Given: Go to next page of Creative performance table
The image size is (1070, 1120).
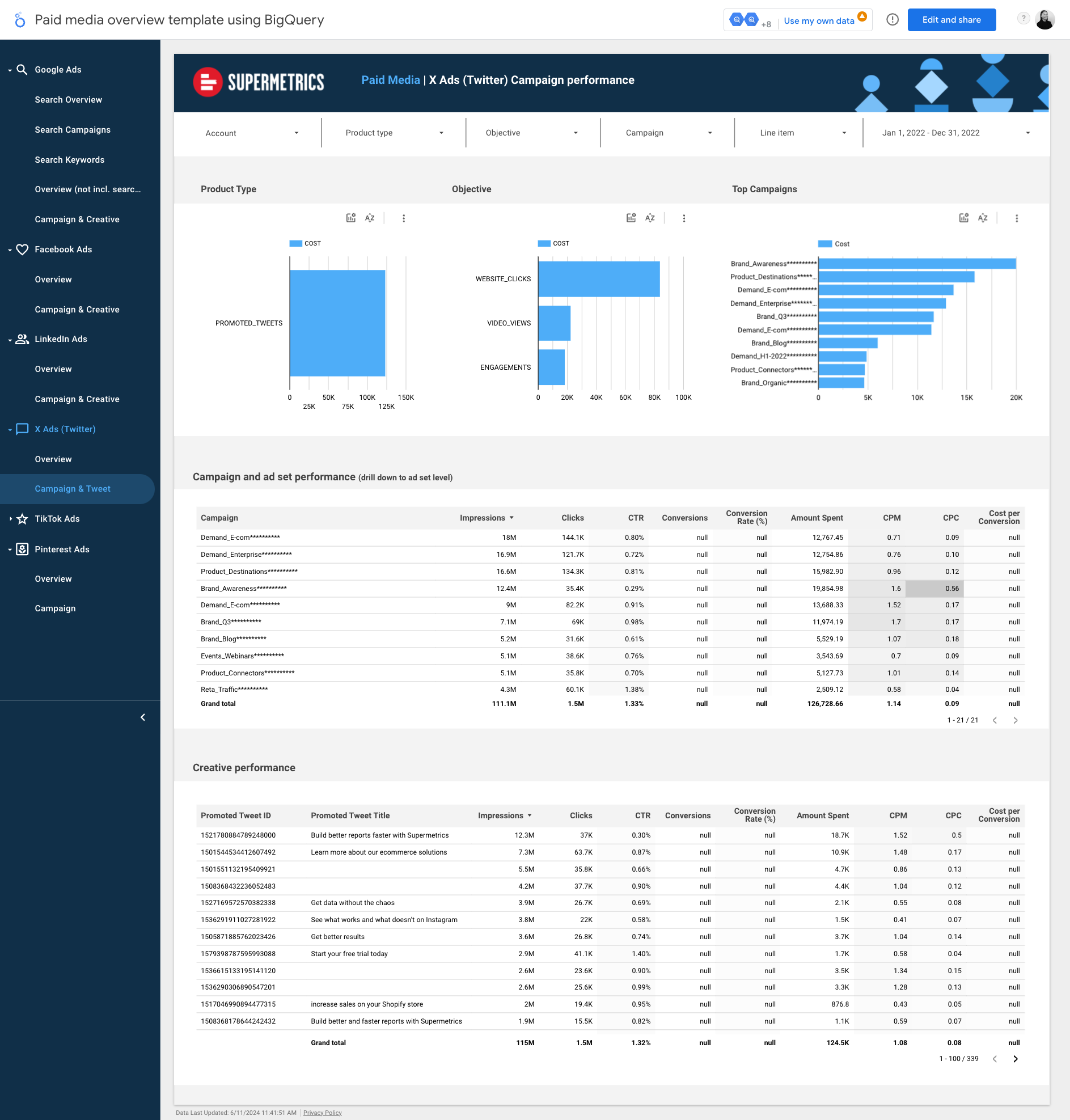Looking at the screenshot, I should (x=1015, y=1059).
